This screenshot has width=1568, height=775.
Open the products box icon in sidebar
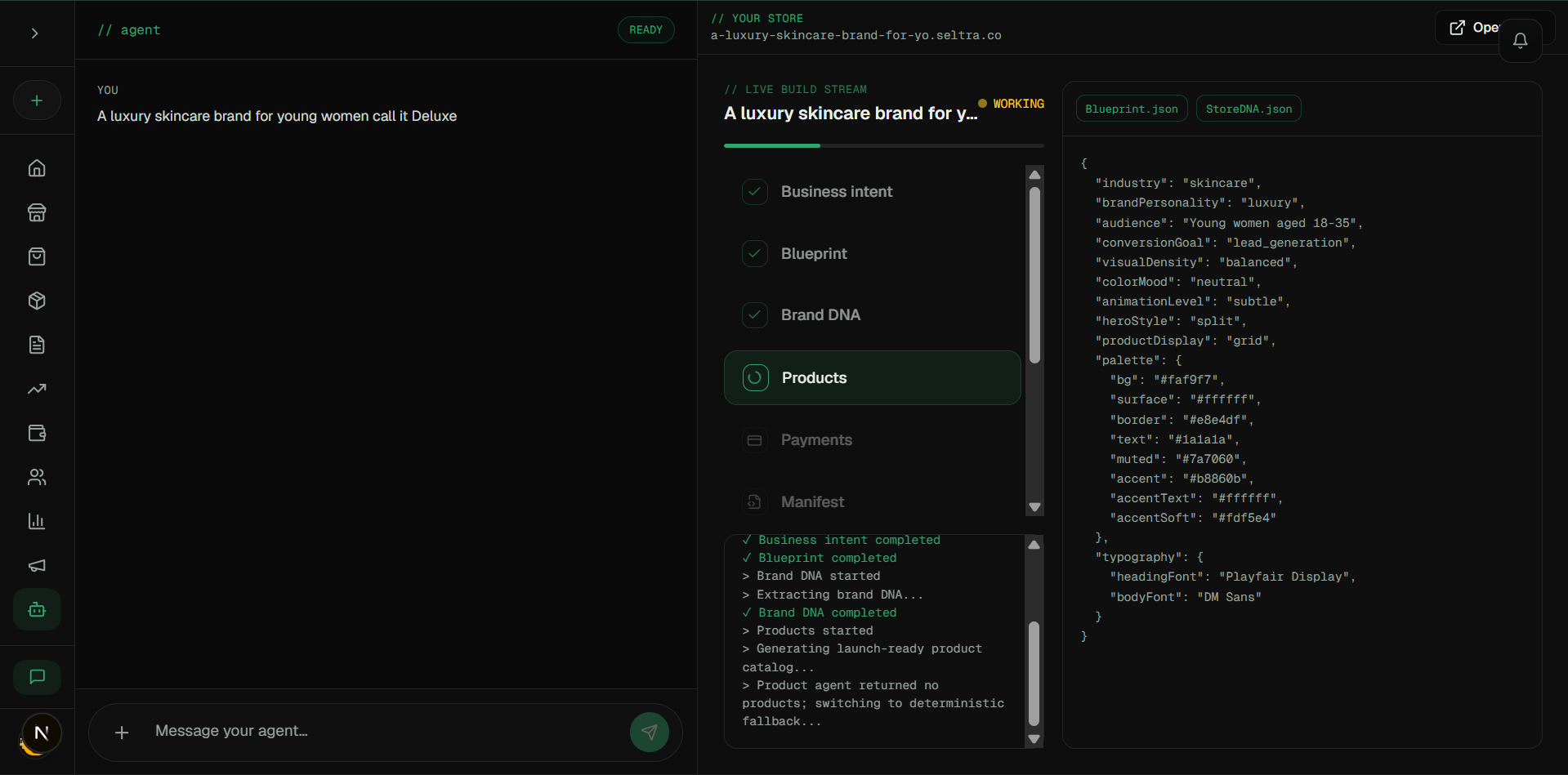coord(37,301)
